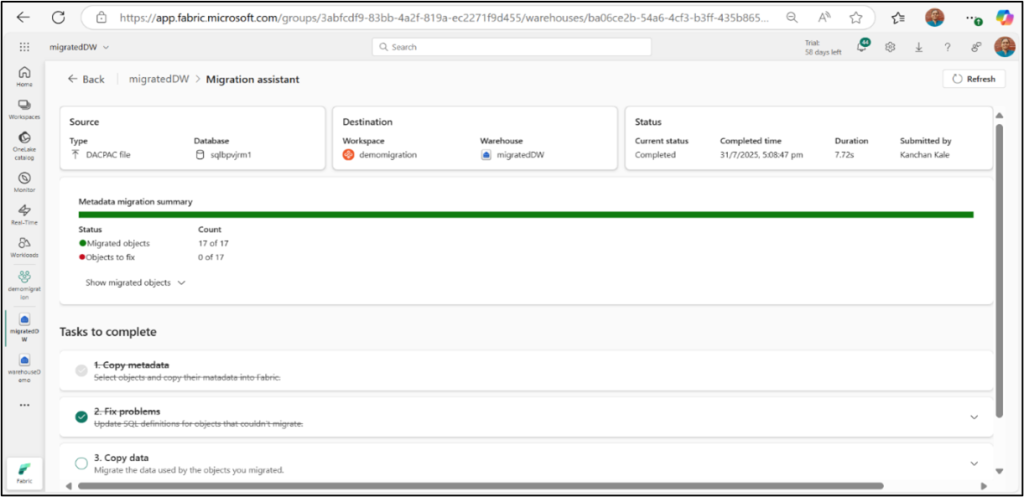Click the demomigration destination workspace
The height and width of the screenshot is (497, 1024).
pyautogui.click(x=389, y=155)
